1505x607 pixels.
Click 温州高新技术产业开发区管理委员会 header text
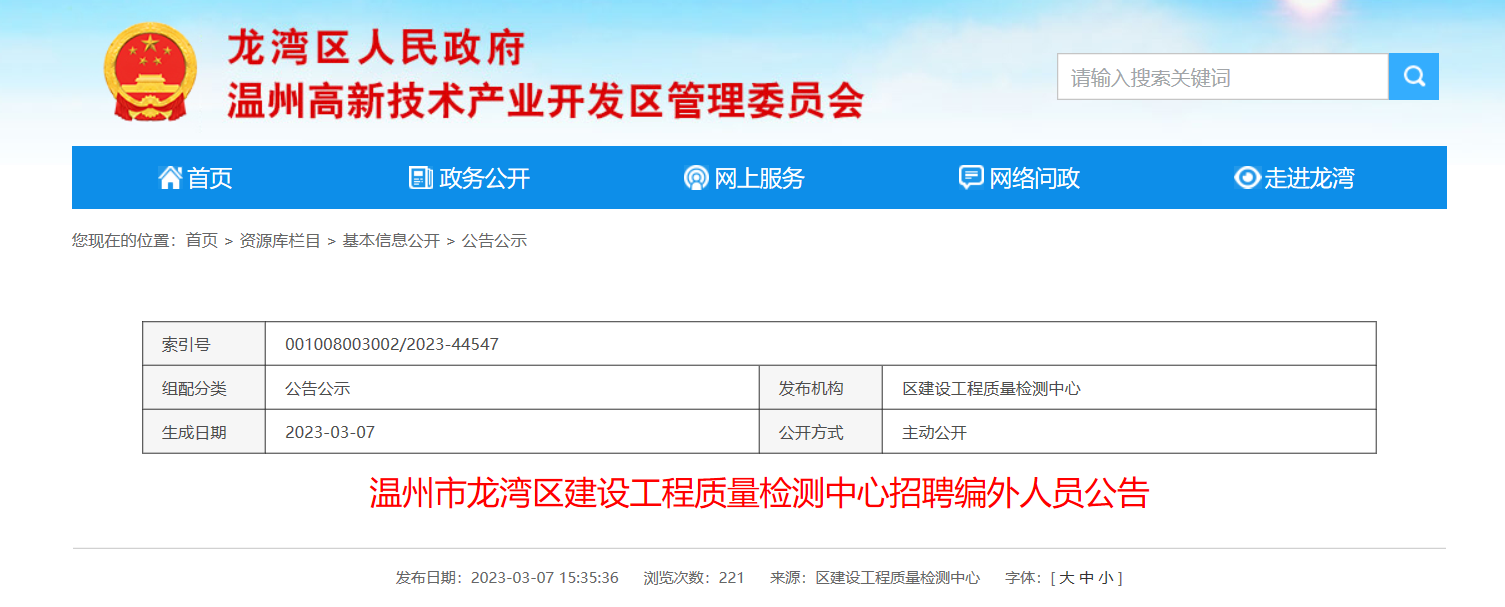coord(546,101)
